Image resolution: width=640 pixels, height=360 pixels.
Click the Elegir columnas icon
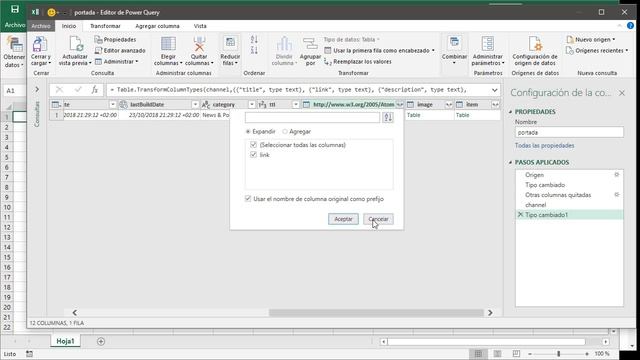tap(168, 44)
